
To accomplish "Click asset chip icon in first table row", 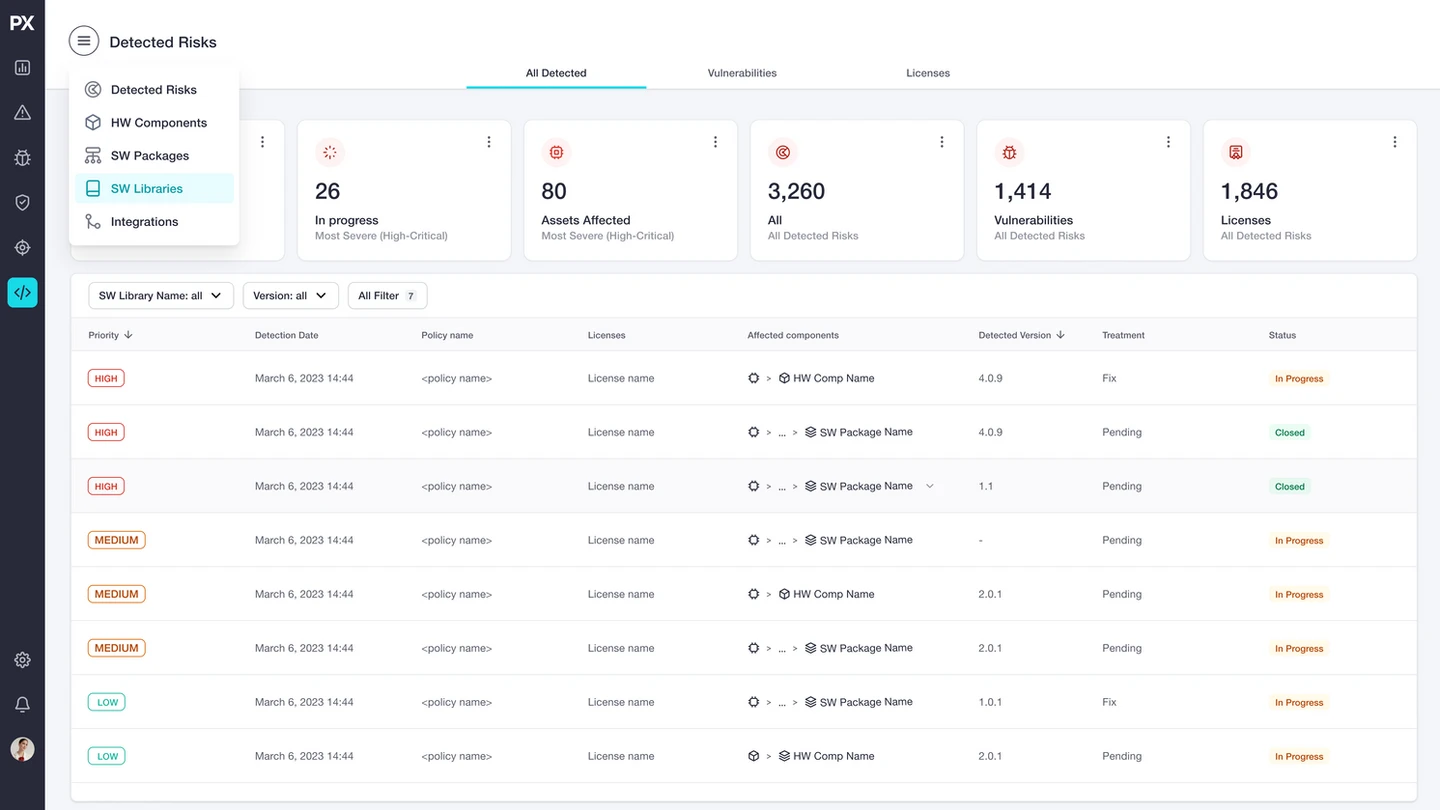I will coord(754,378).
